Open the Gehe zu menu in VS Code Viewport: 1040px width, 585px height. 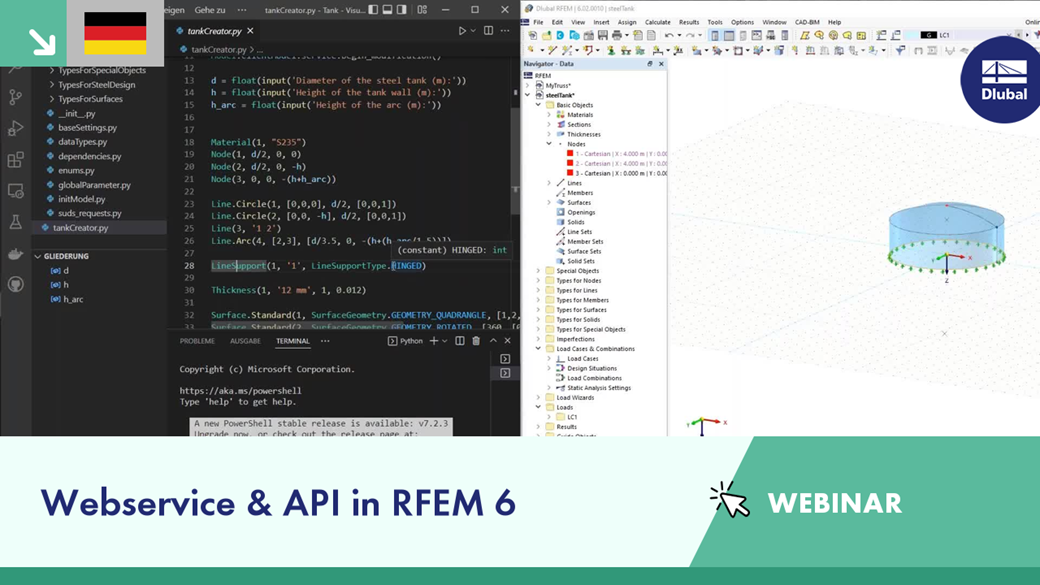pyautogui.click(x=210, y=10)
